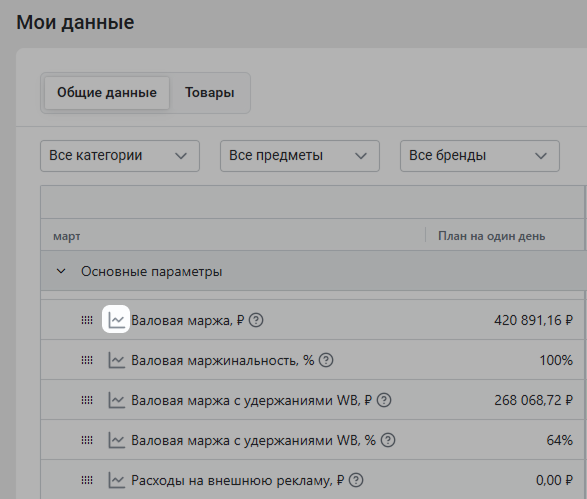This screenshot has width=587, height=499.
Task: Open chart for Валовая маржа с удержаниями WB, %
Action: coord(116,440)
